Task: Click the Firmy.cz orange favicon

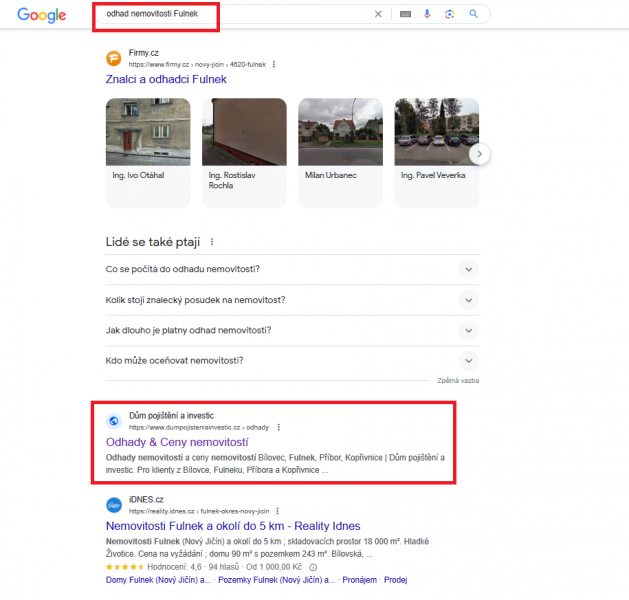Action: [114, 58]
